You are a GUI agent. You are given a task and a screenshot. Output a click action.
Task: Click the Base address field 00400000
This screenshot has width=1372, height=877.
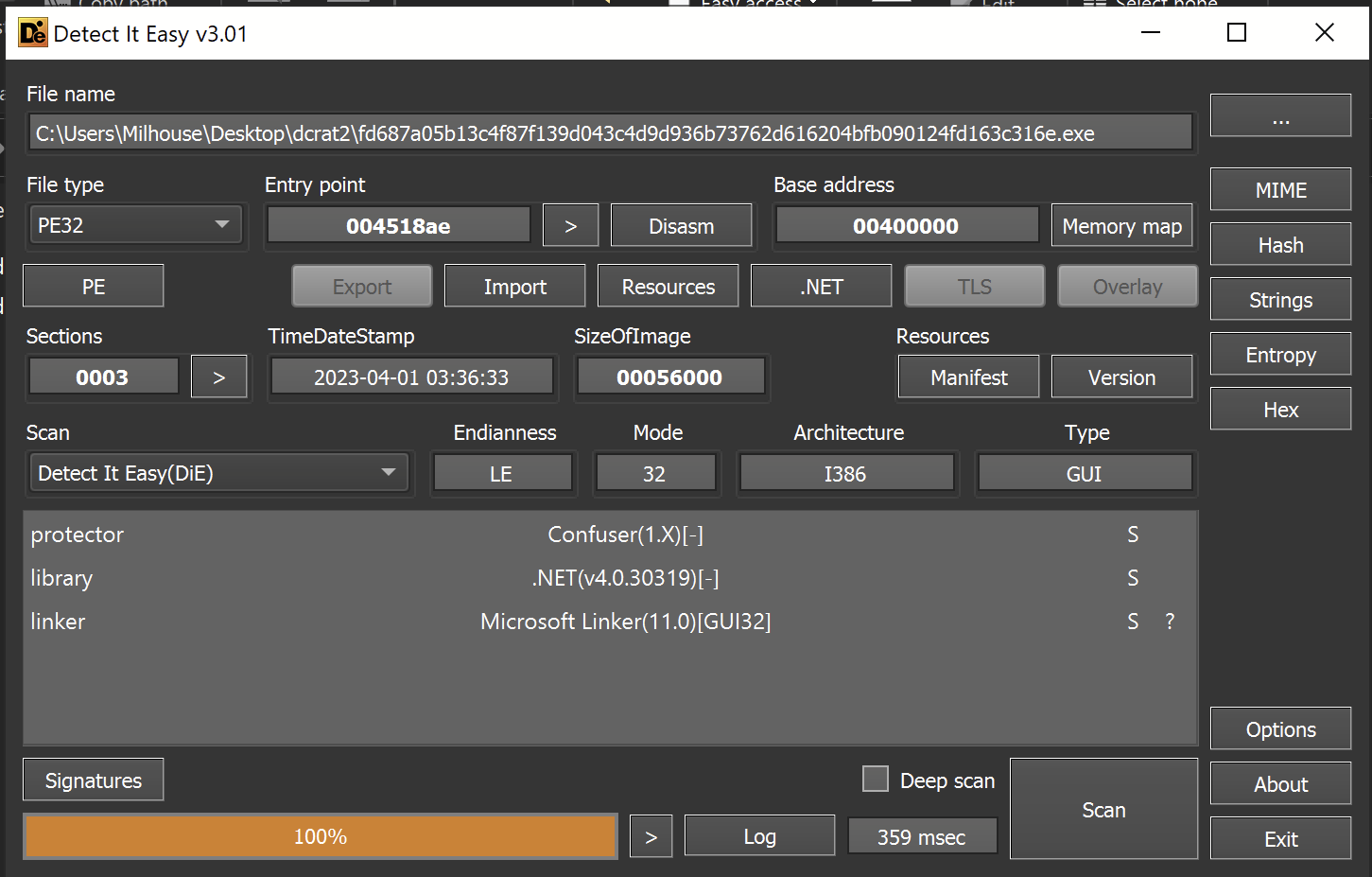click(x=906, y=226)
